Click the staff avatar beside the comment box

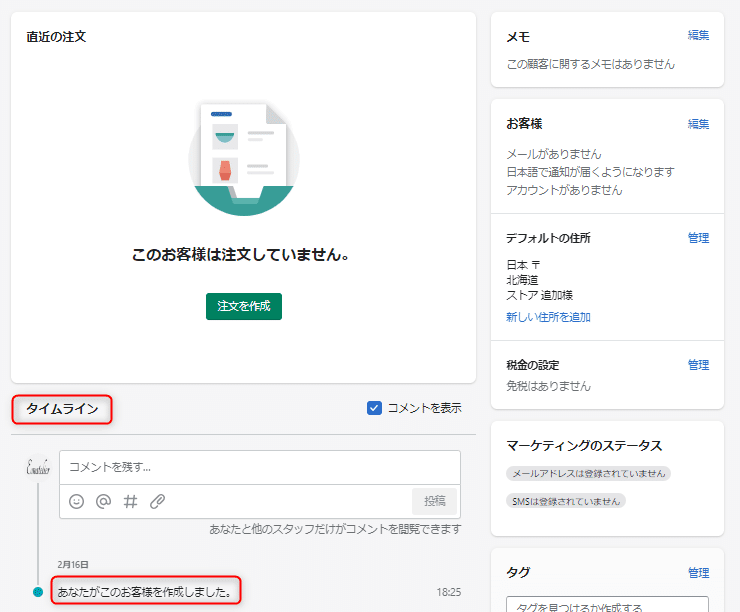click(38, 467)
